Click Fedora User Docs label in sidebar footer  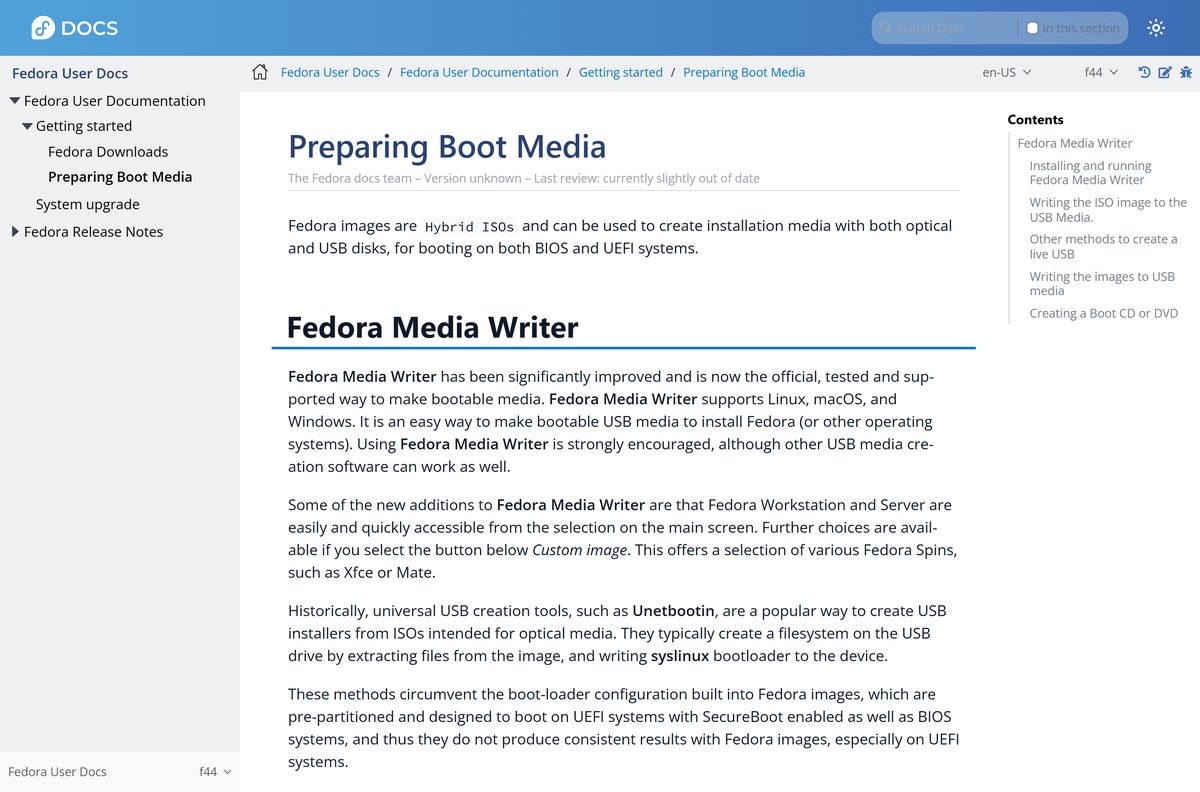coord(57,772)
